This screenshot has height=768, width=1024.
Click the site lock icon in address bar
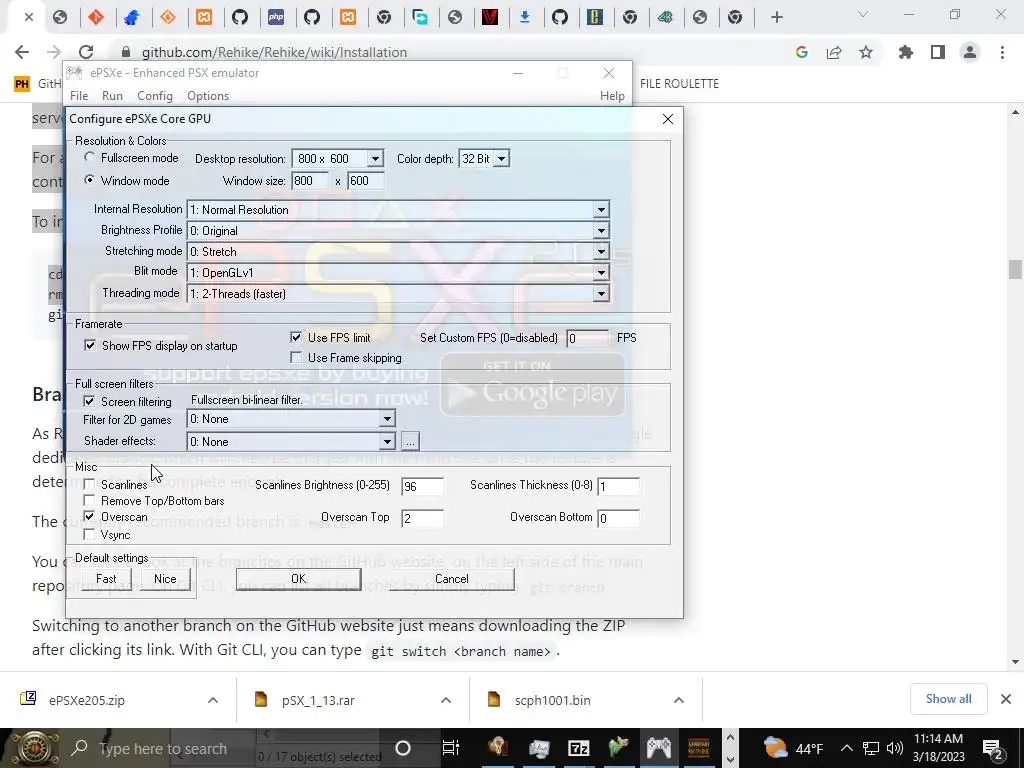126,52
